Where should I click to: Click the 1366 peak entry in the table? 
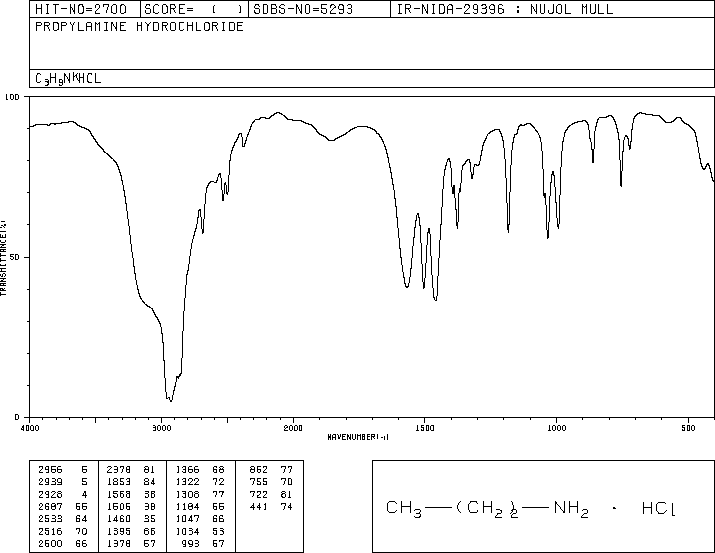click(200, 470)
